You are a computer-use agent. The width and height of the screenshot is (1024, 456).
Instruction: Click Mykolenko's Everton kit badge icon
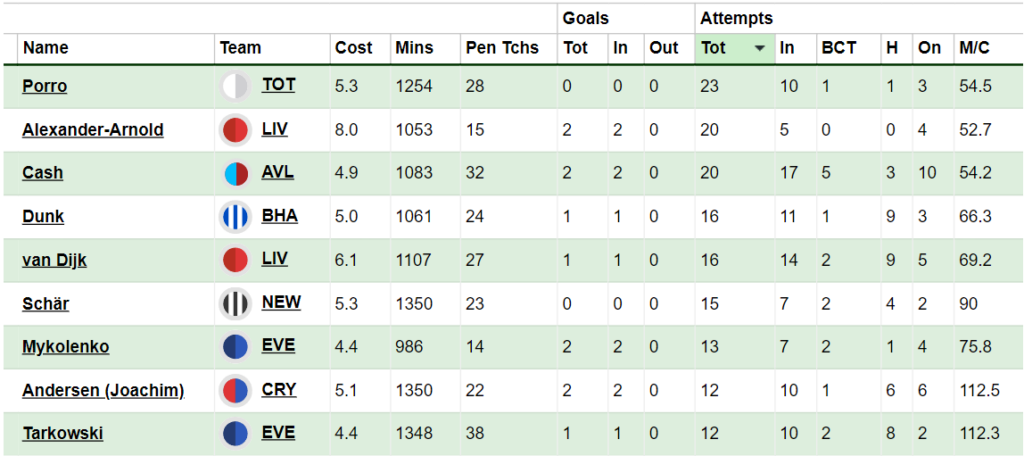(235, 347)
